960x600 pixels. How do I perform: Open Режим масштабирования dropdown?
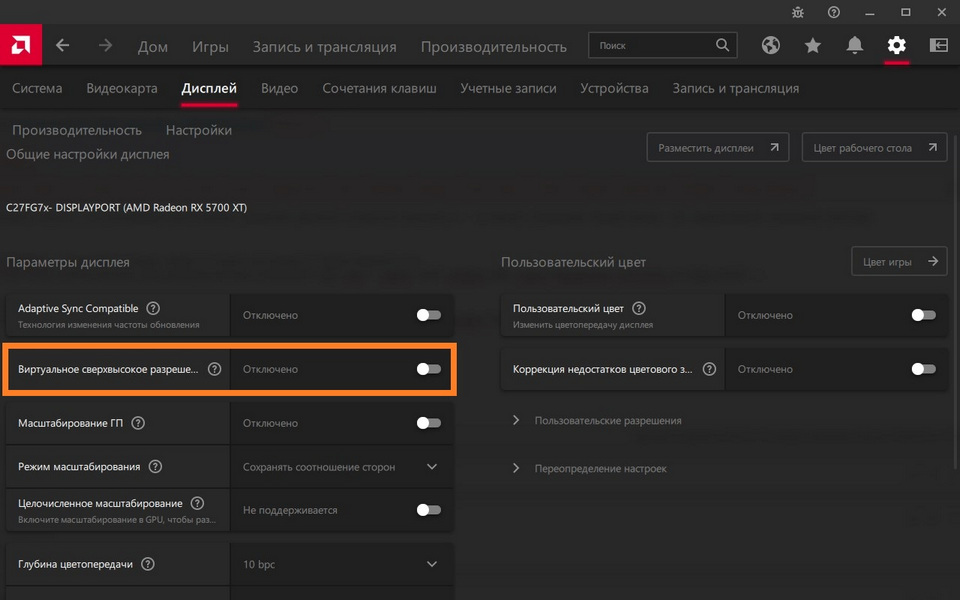342,467
